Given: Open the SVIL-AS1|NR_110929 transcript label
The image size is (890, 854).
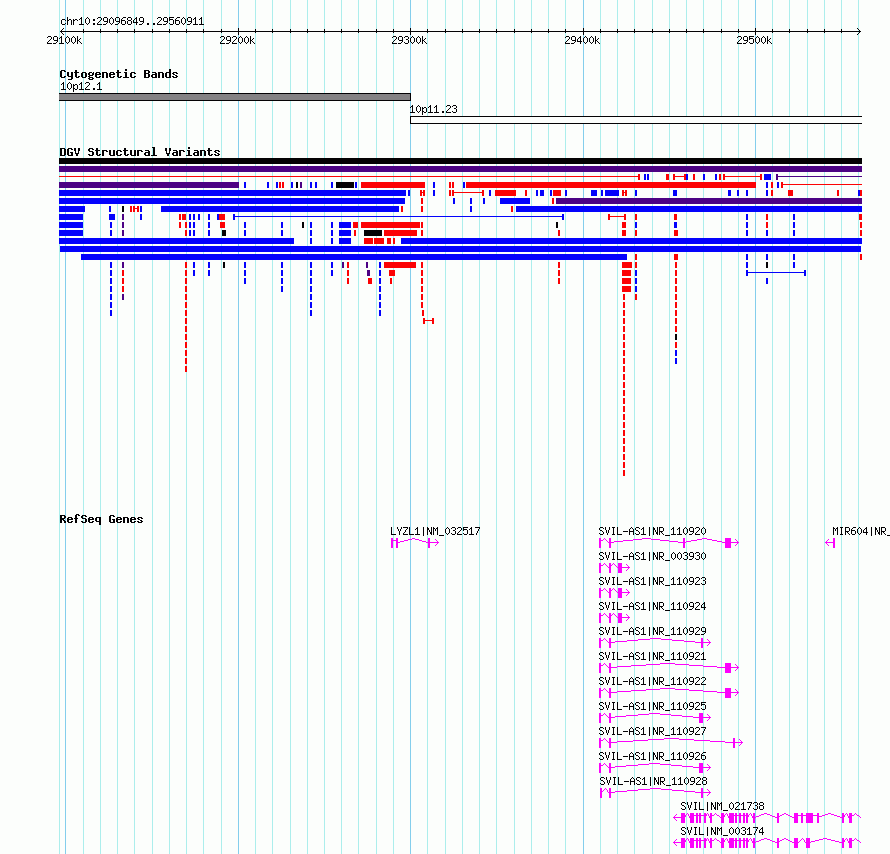Looking at the screenshot, I should tap(652, 631).
